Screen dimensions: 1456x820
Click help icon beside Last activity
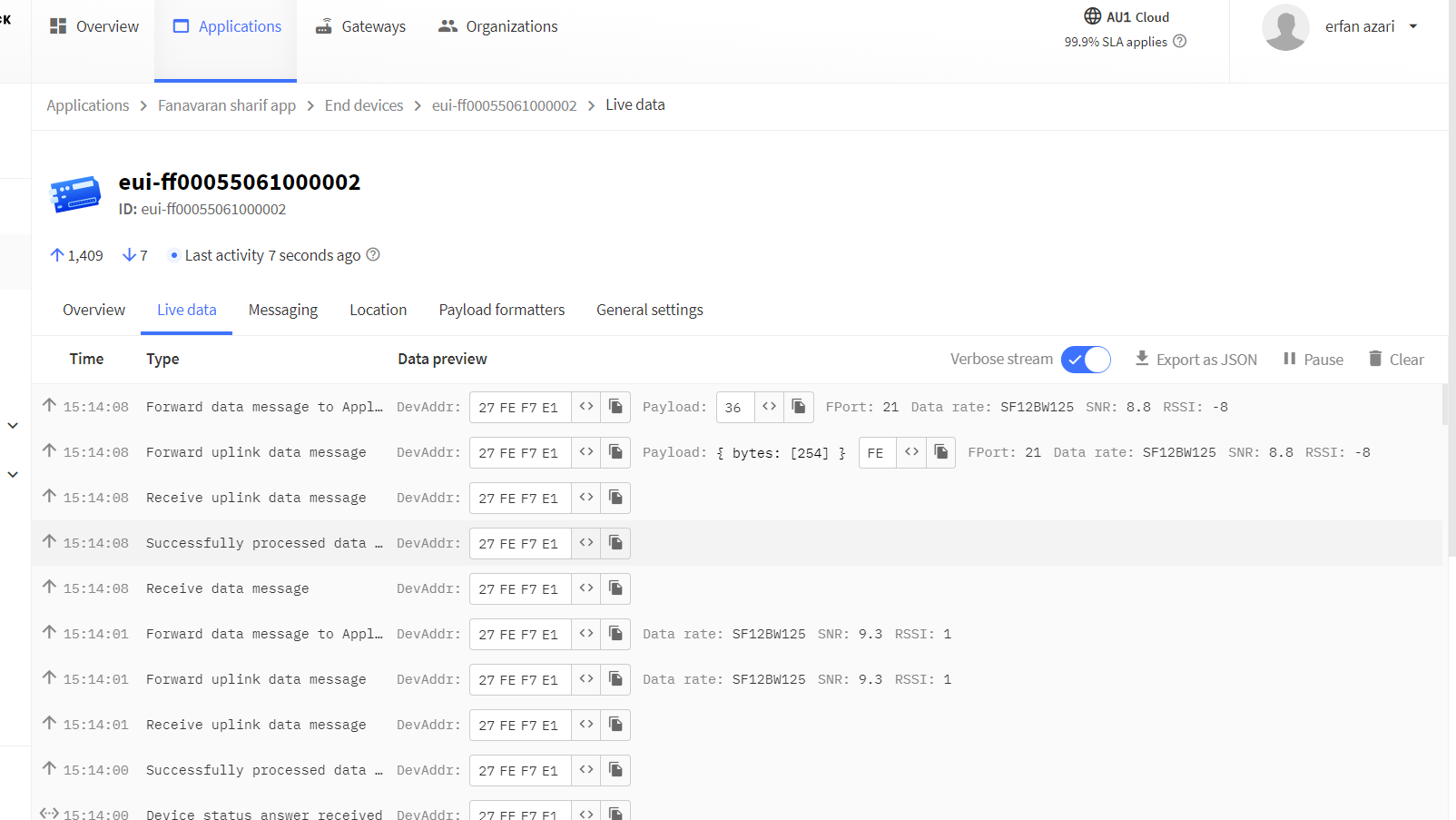point(373,255)
